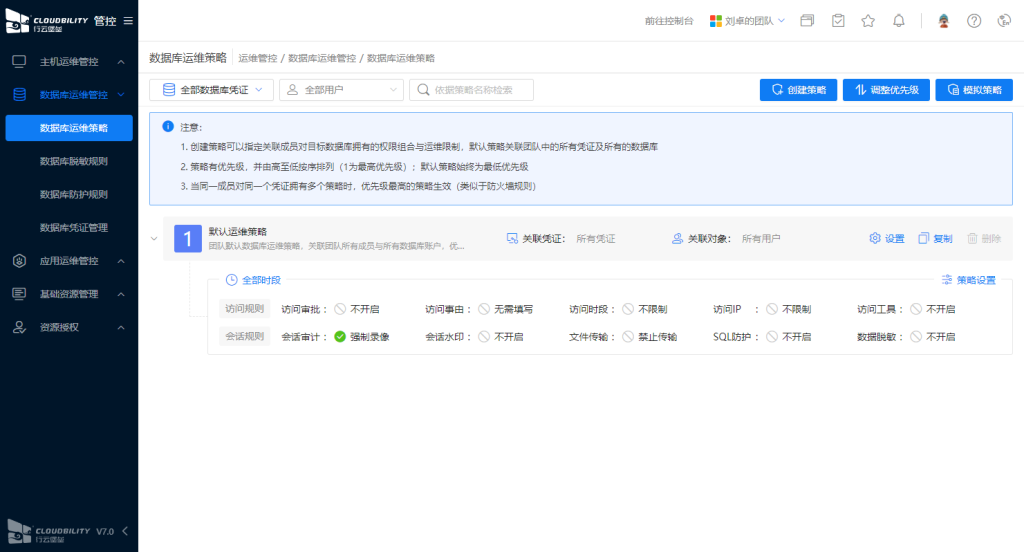Screen dimensions: 1024x552
Task: Open the 全部用户 dropdown filter
Action: pyautogui.click(x=340, y=90)
